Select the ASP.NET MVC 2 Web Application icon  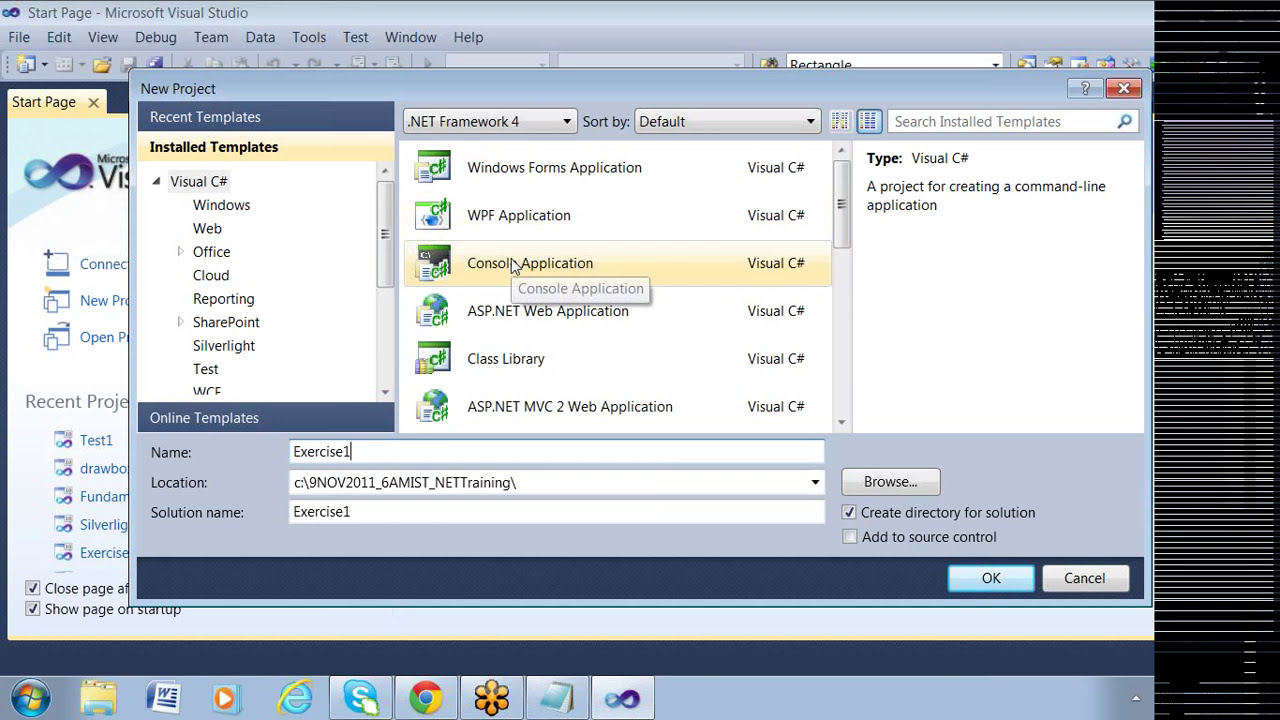click(433, 407)
